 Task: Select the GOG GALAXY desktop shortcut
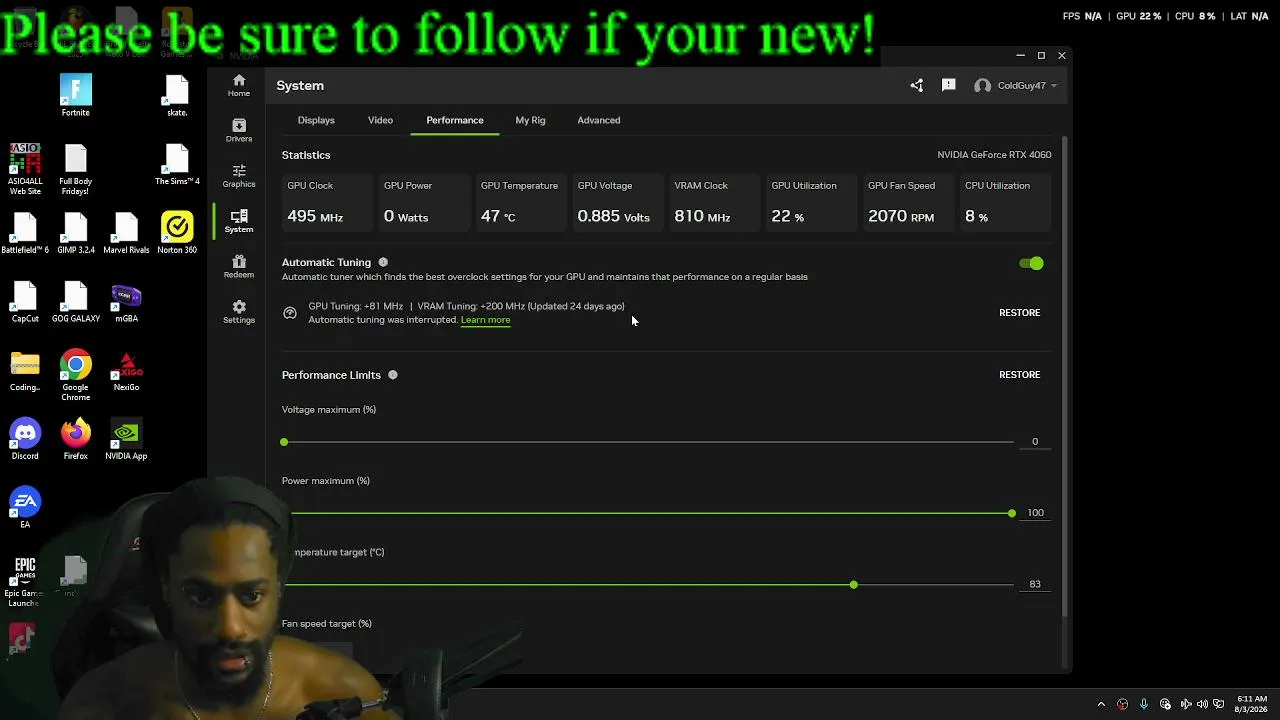(76, 303)
